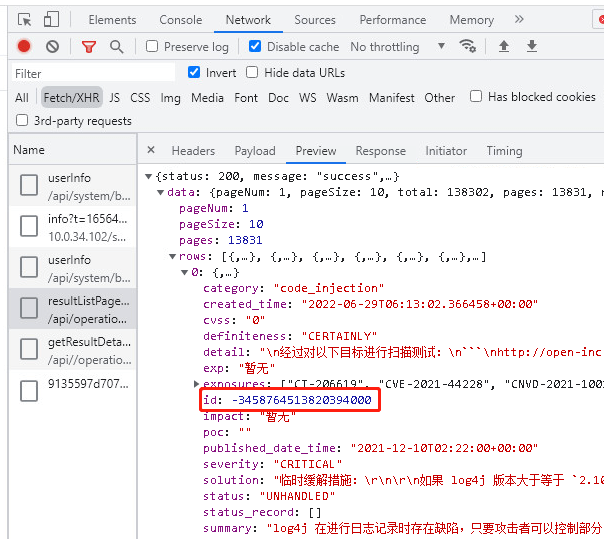Switch to the Console tab

(x=181, y=20)
